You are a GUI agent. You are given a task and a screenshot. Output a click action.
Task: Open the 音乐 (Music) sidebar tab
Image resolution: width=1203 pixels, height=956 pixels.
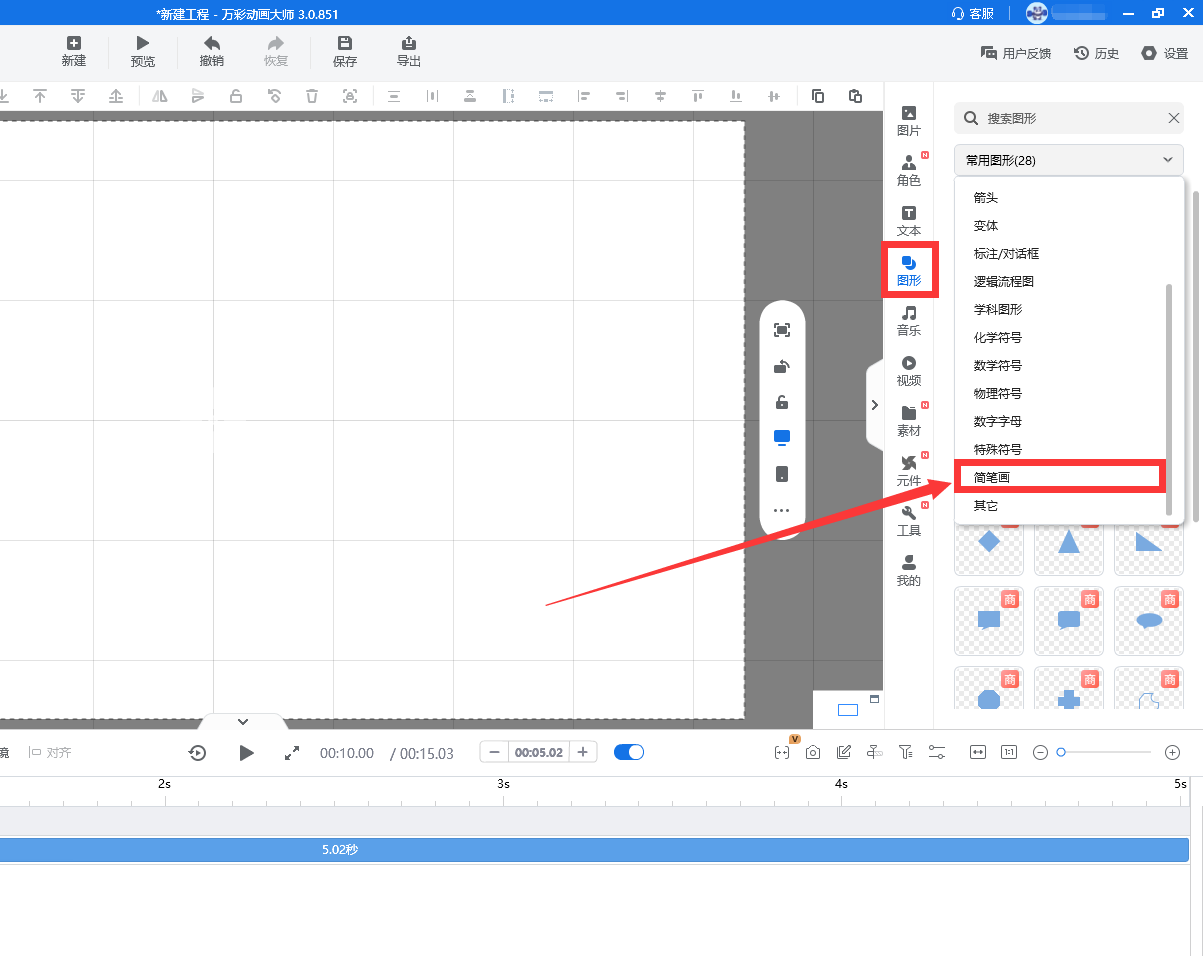click(x=909, y=320)
